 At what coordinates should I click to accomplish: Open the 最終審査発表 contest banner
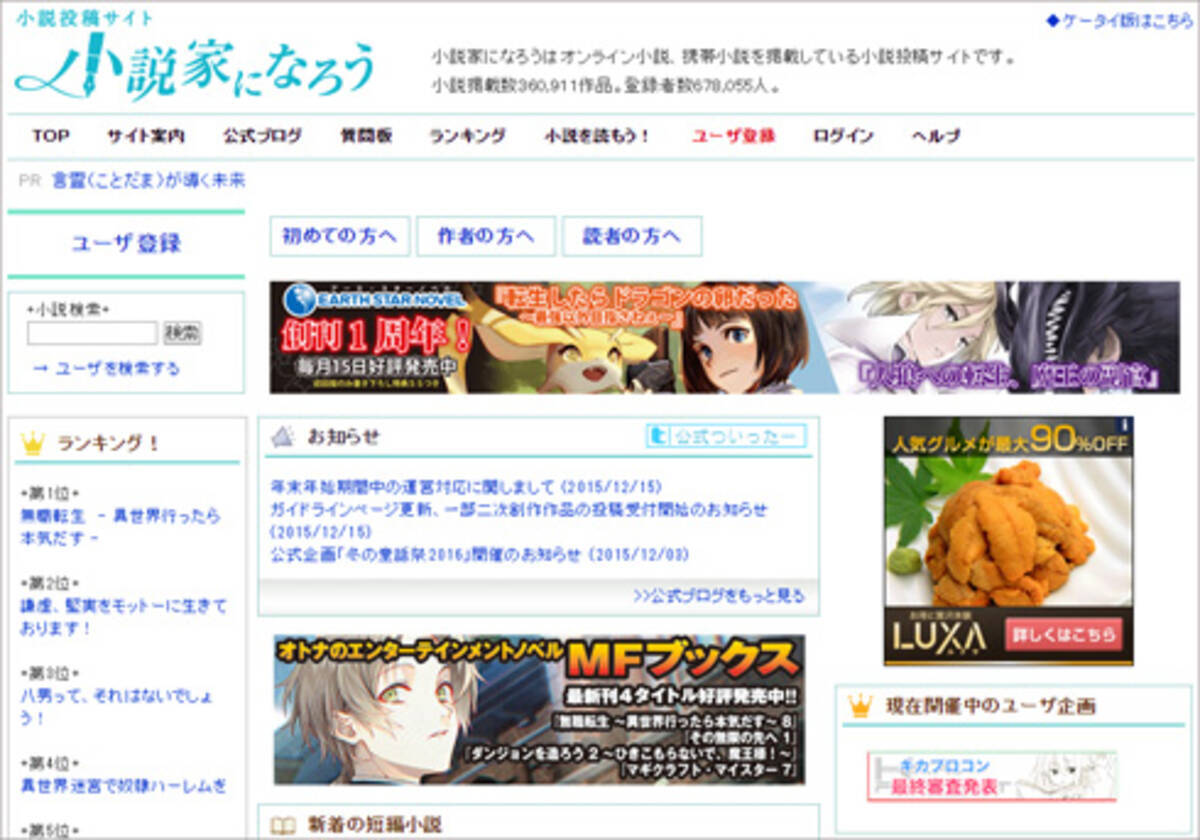tap(990, 776)
